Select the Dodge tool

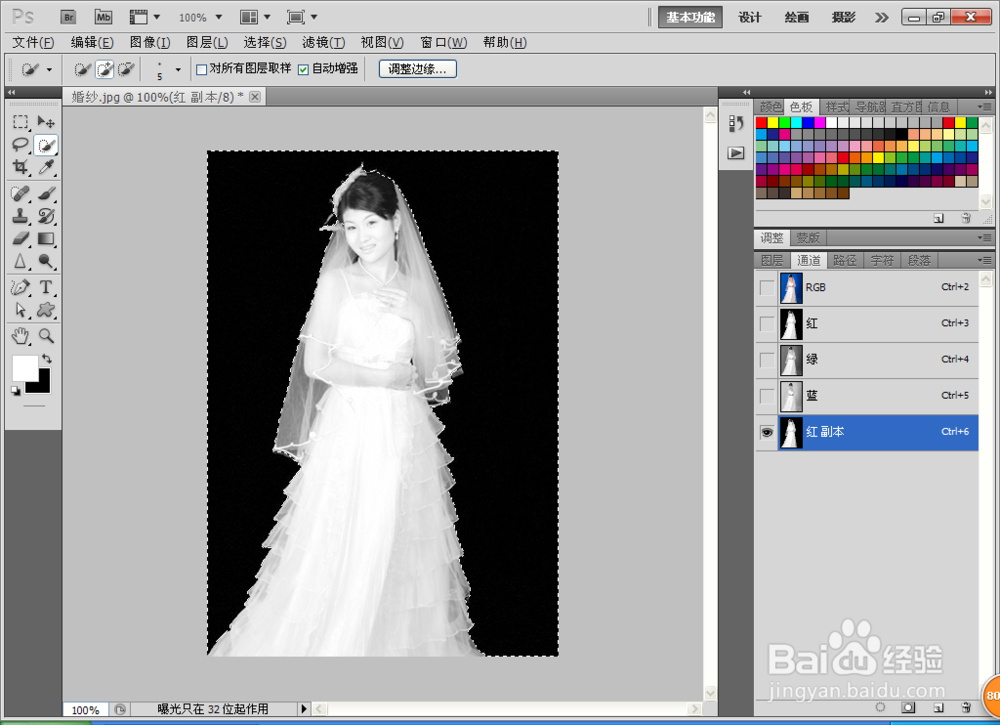pyautogui.click(x=46, y=261)
